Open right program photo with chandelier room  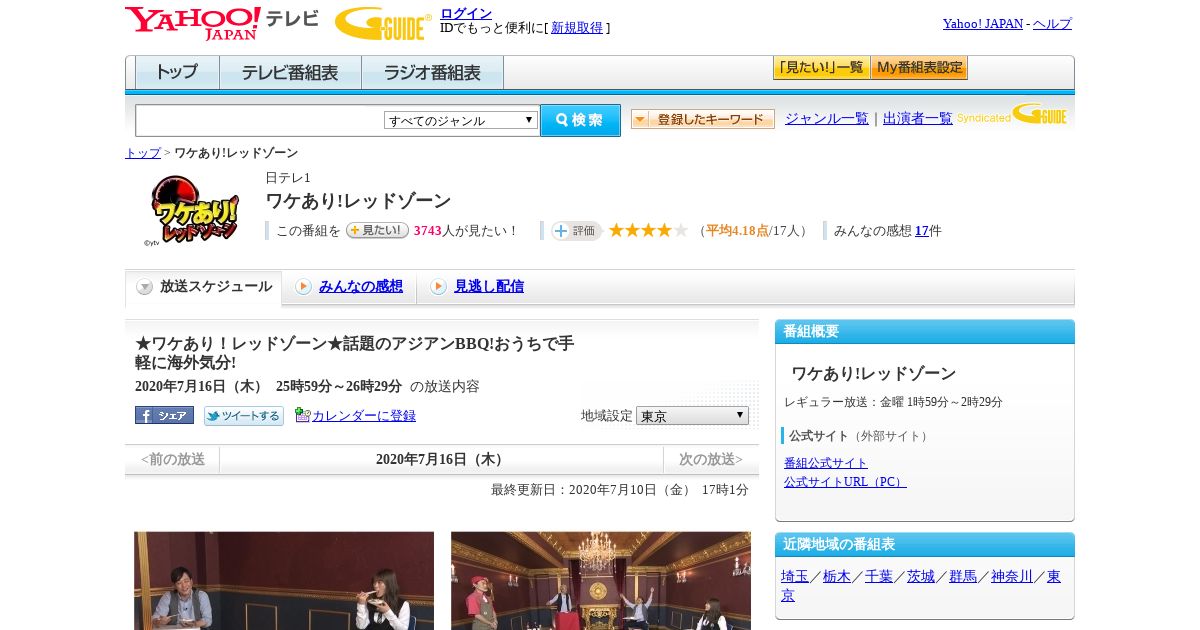tap(601, 581)
